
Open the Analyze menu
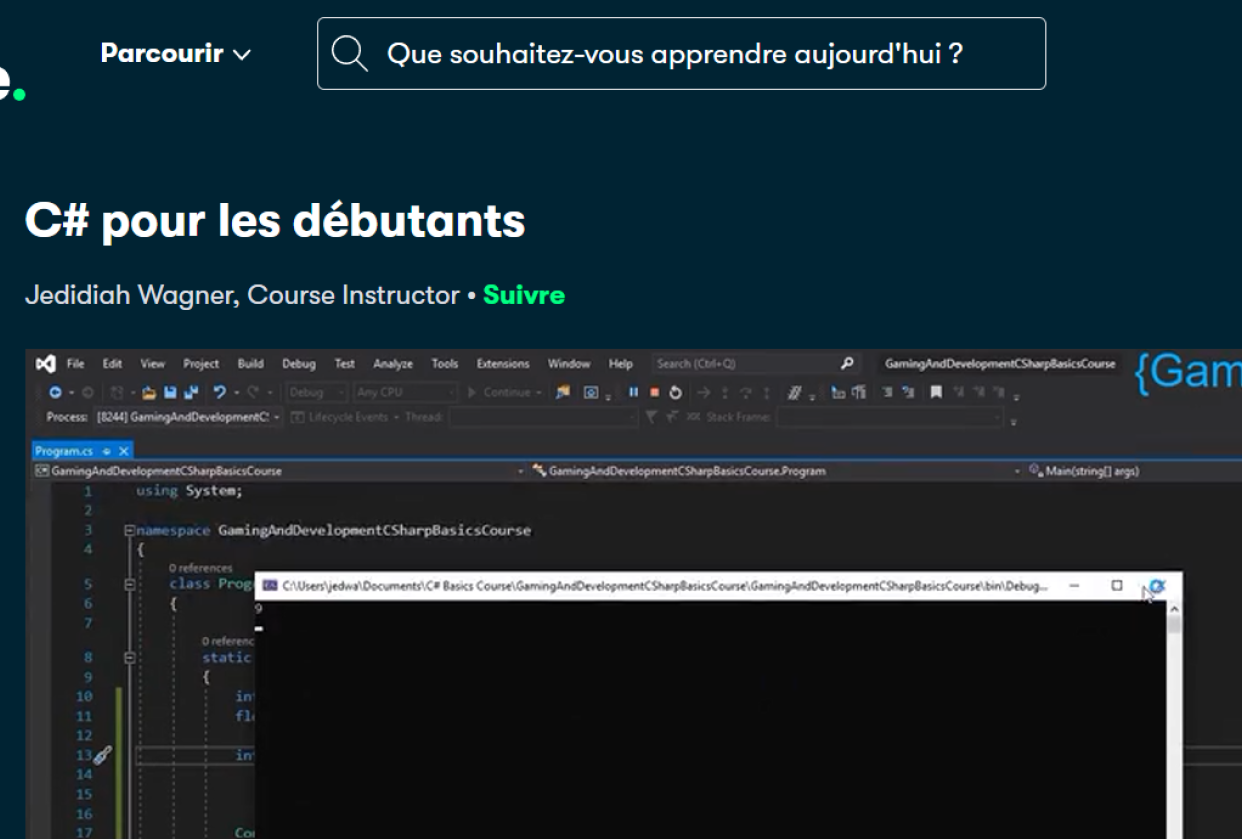click(x=393, y=364)
